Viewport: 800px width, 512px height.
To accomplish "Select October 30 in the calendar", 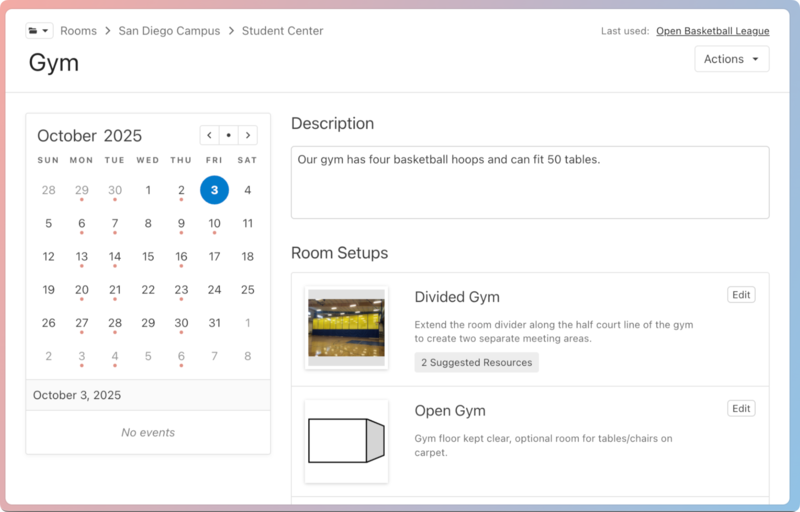I will click(x=181, y=323).
